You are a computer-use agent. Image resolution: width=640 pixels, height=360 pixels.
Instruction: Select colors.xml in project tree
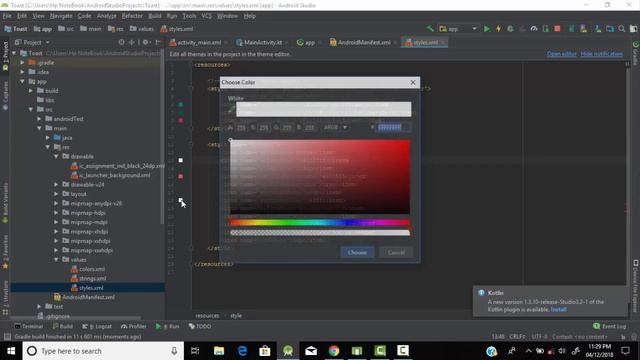(x=92, y=269)
